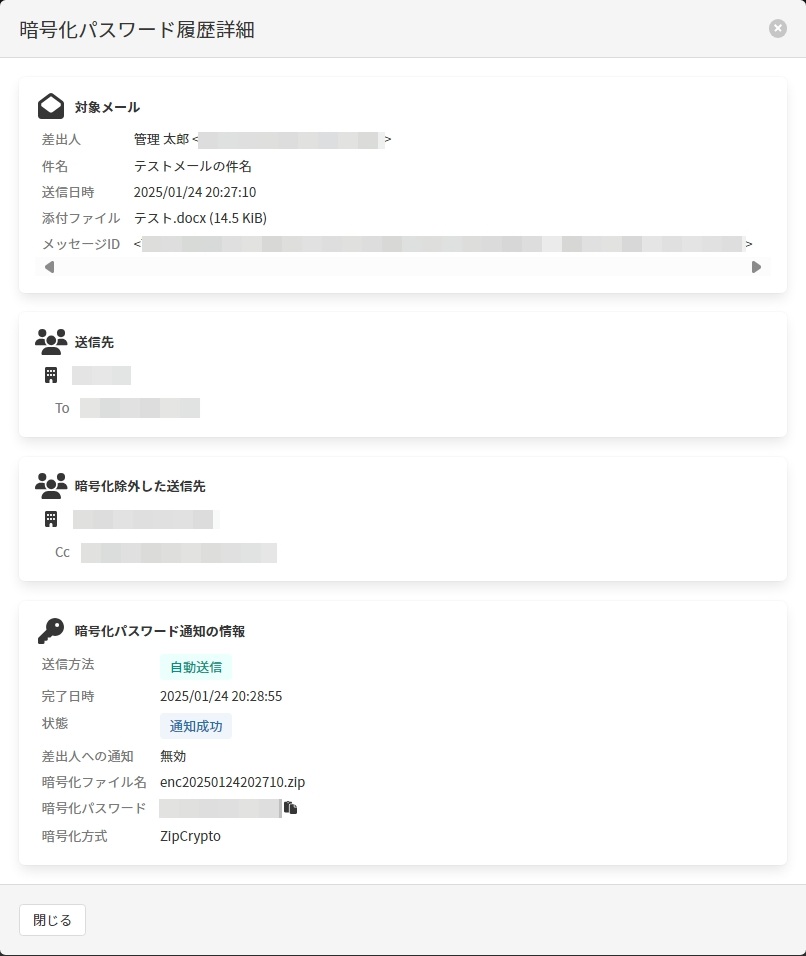Click the blurred To recipient address
806x956 pixels.
point(140,408)
